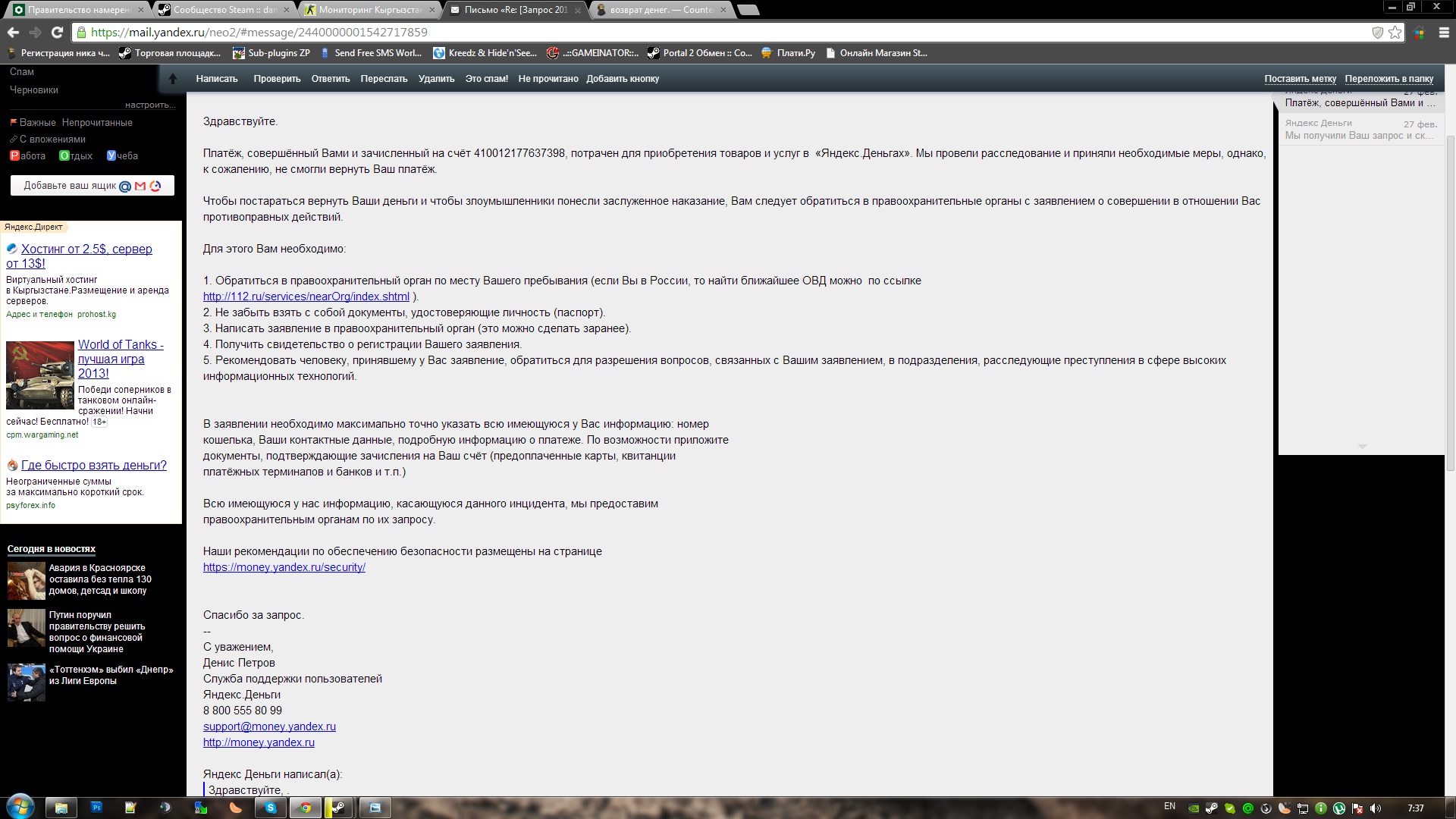This screenshot has height=819, width=1456.
Task: Click the NVIDIA tray icon
Action: click(x=1194, y=808)
